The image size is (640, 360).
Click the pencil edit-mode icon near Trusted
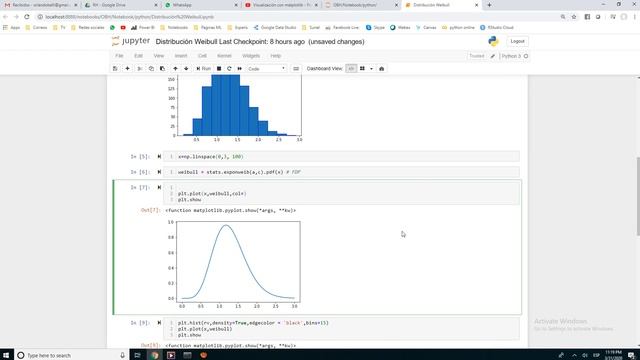(x=493, y=56)
